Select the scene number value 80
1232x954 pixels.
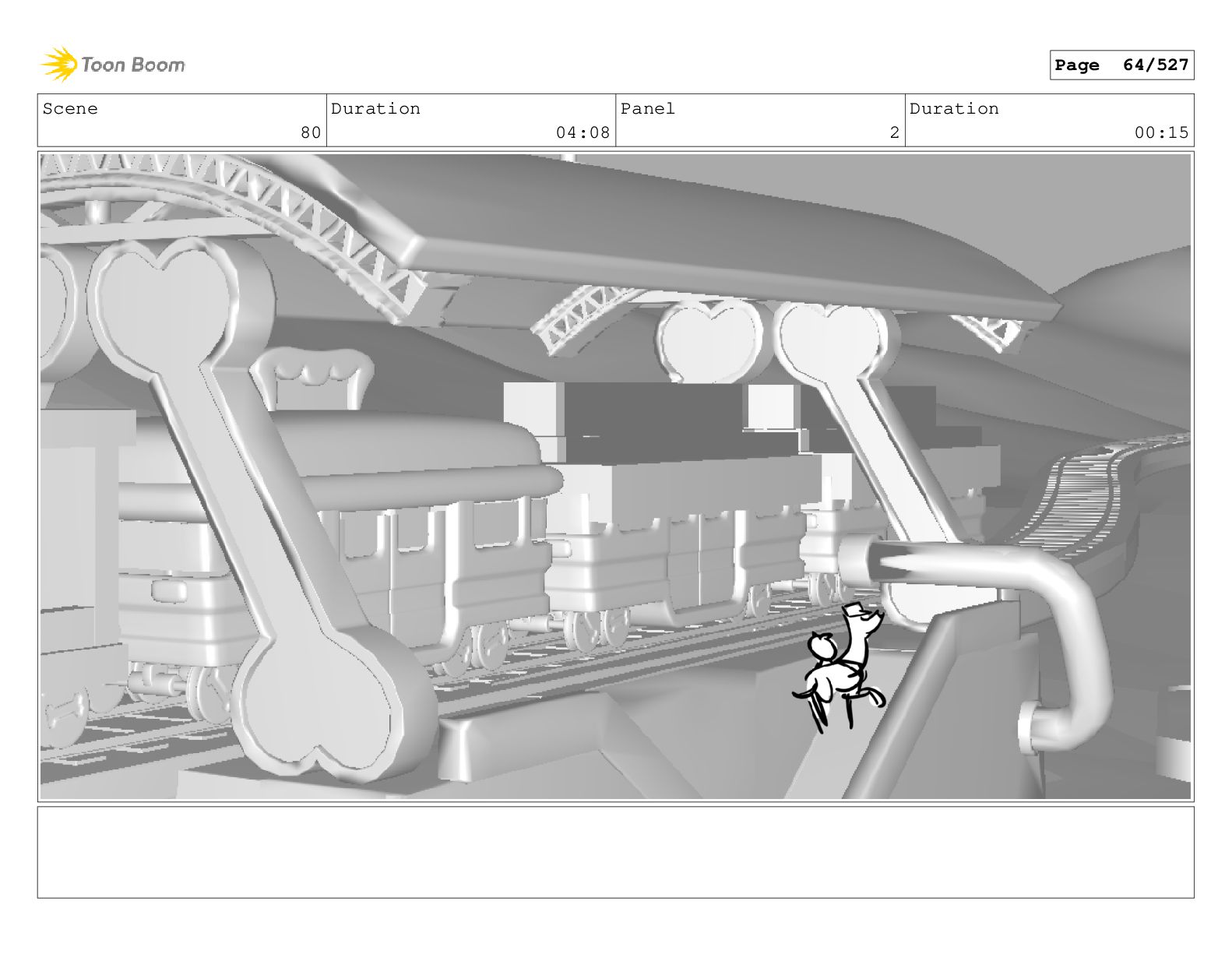coord(311,132)
